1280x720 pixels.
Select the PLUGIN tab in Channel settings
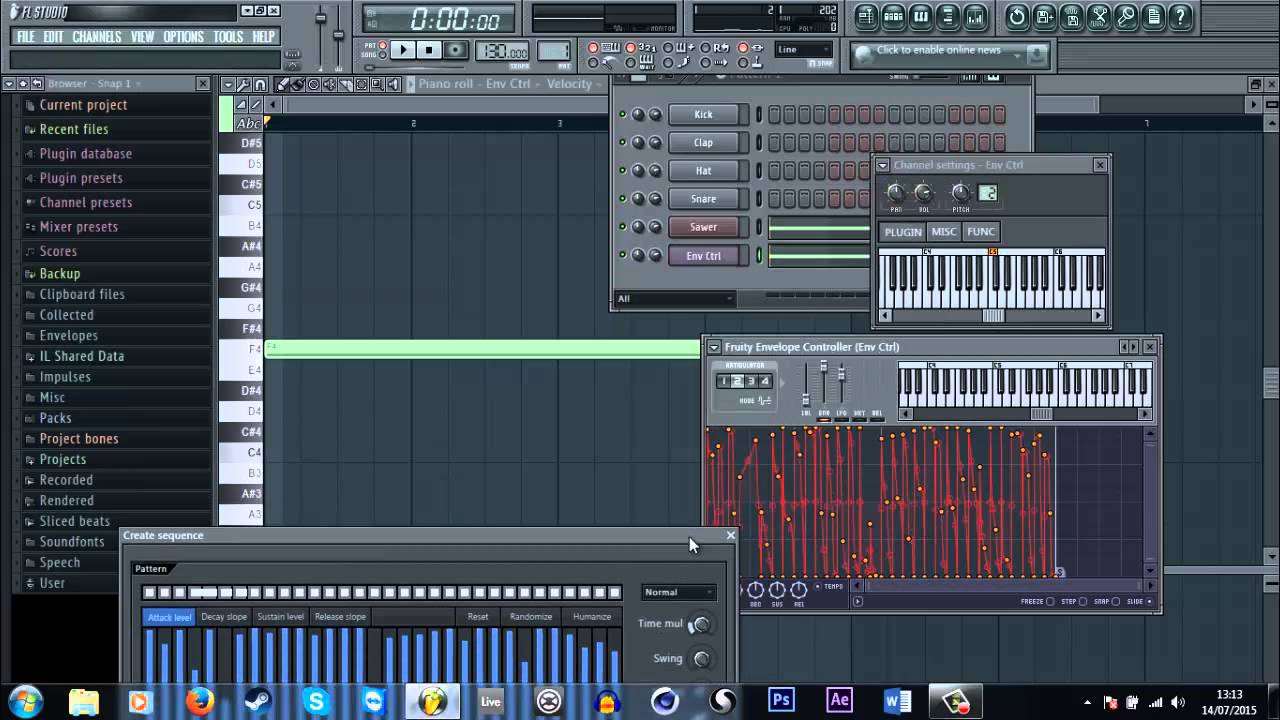pos(902,231)
